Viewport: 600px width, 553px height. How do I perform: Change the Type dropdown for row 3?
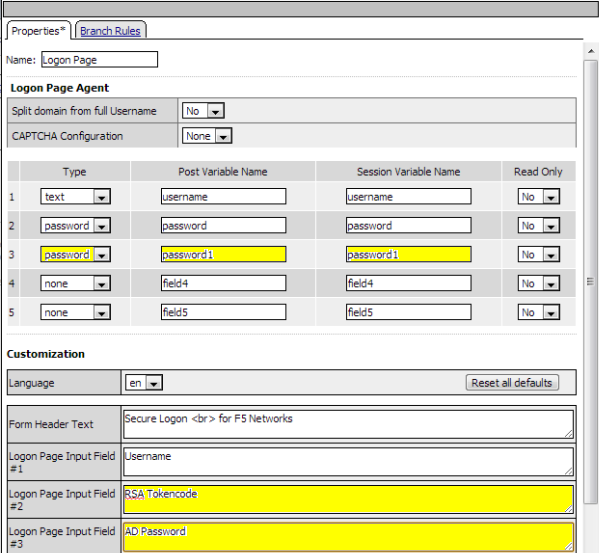(x=75, y=255)
